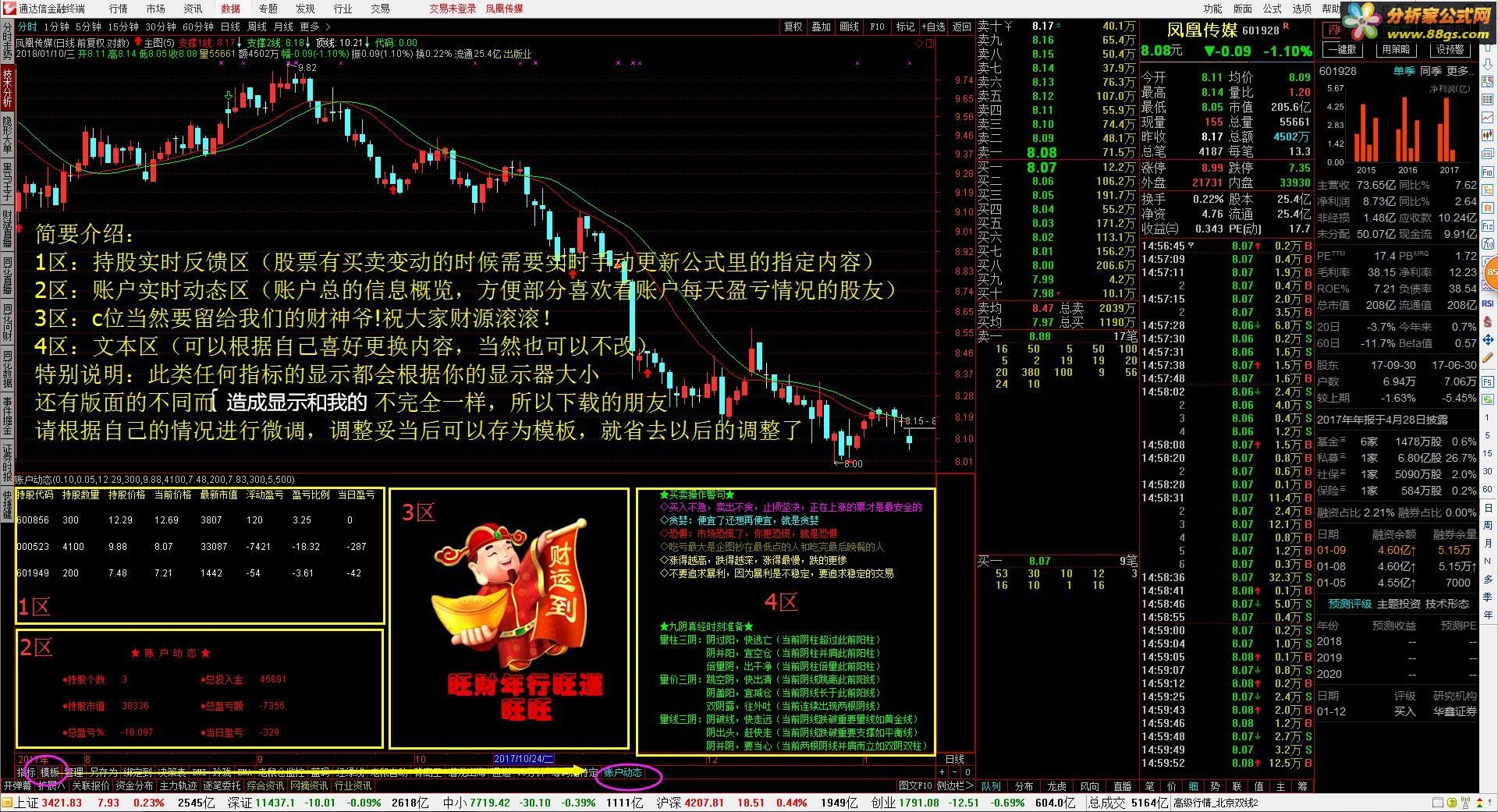Click the antenna connection icon in status bar

point(1465,803)
